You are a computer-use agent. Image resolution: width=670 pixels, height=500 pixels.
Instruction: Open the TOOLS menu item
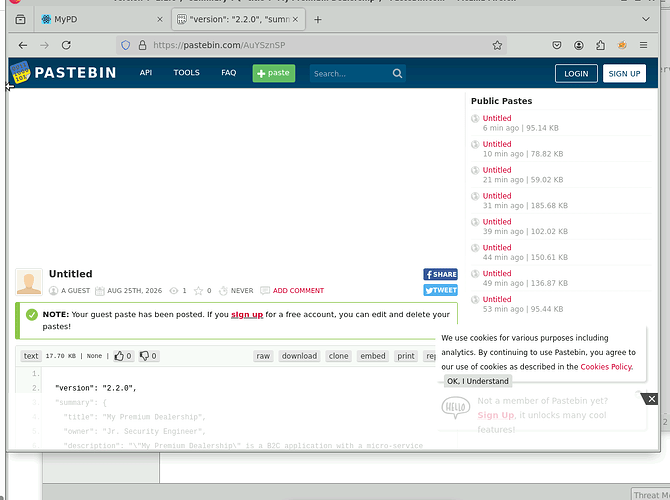[x=186, y=73]
